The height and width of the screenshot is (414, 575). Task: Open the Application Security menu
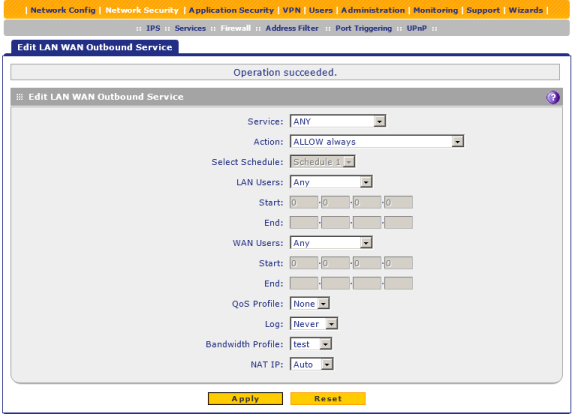[231, 10]
